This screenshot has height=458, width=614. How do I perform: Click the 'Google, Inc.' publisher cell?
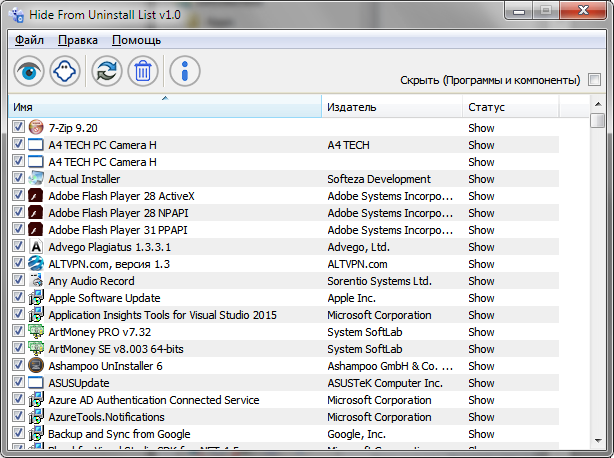coord(357,434)
